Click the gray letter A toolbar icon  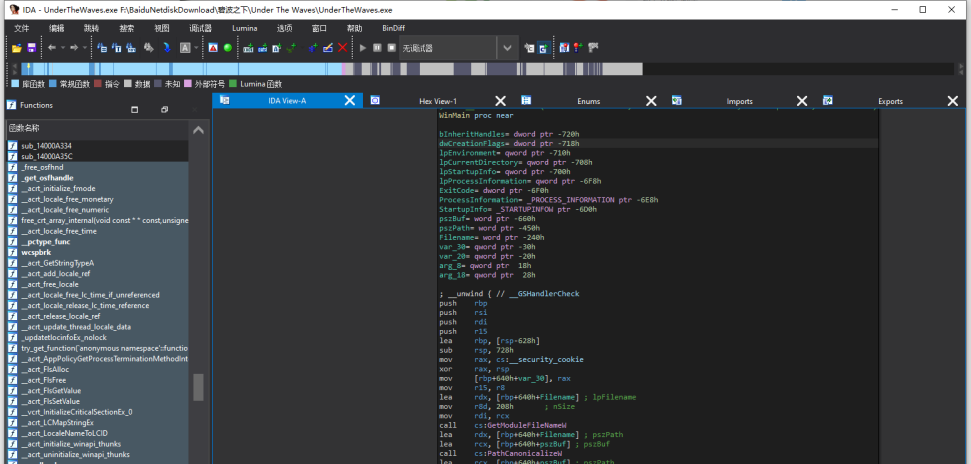point(185,48)
